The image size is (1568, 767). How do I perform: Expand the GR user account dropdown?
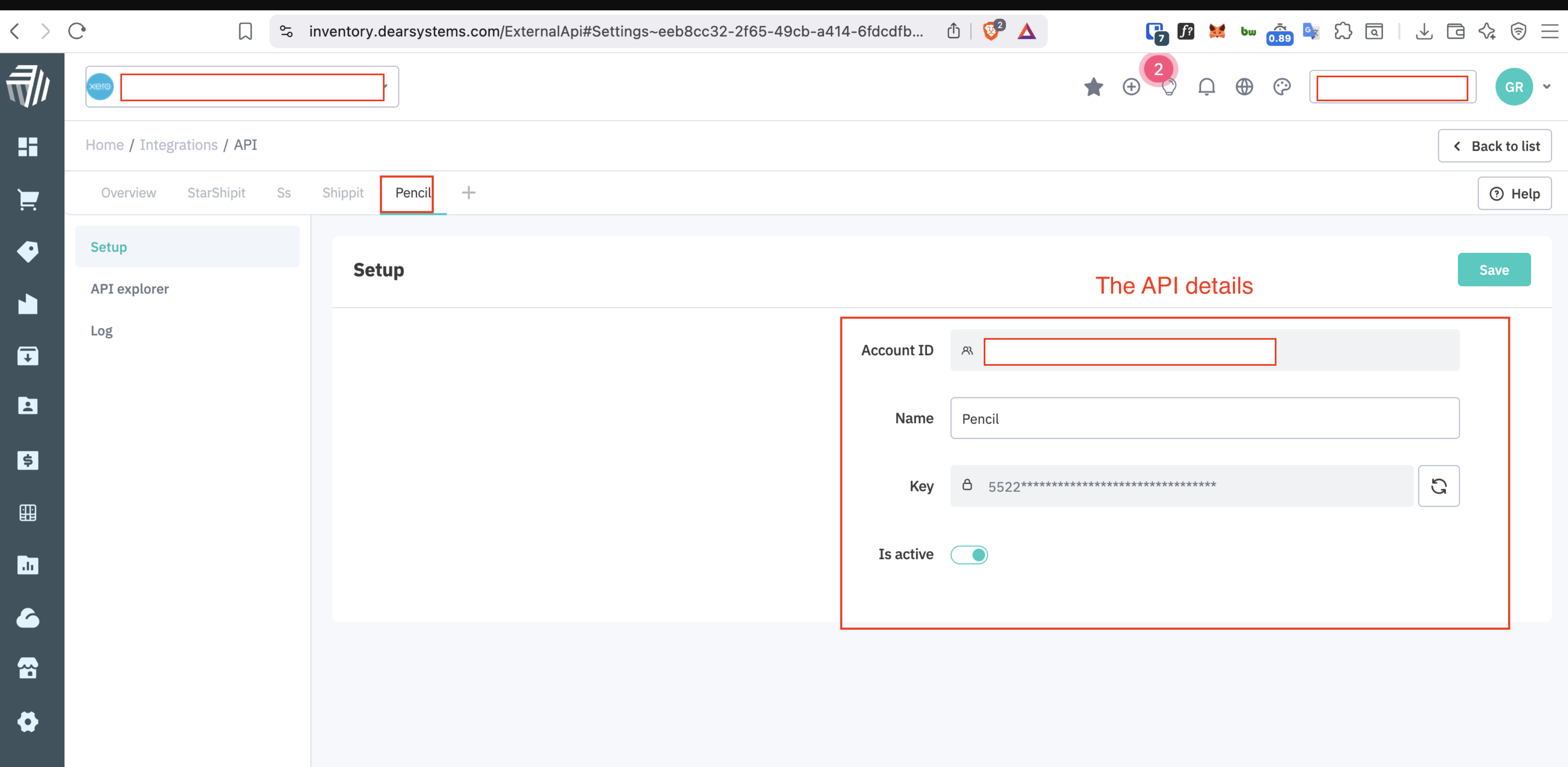pos(1546,87)
